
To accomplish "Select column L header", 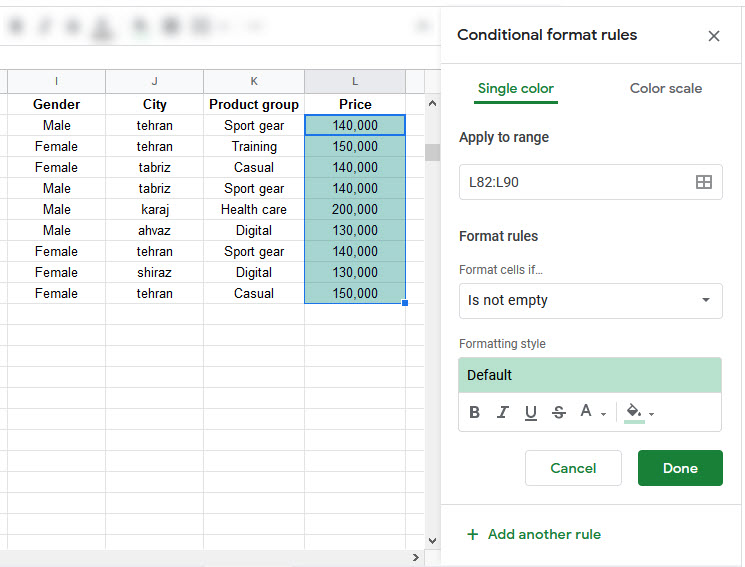I will (x=355, y=81).
